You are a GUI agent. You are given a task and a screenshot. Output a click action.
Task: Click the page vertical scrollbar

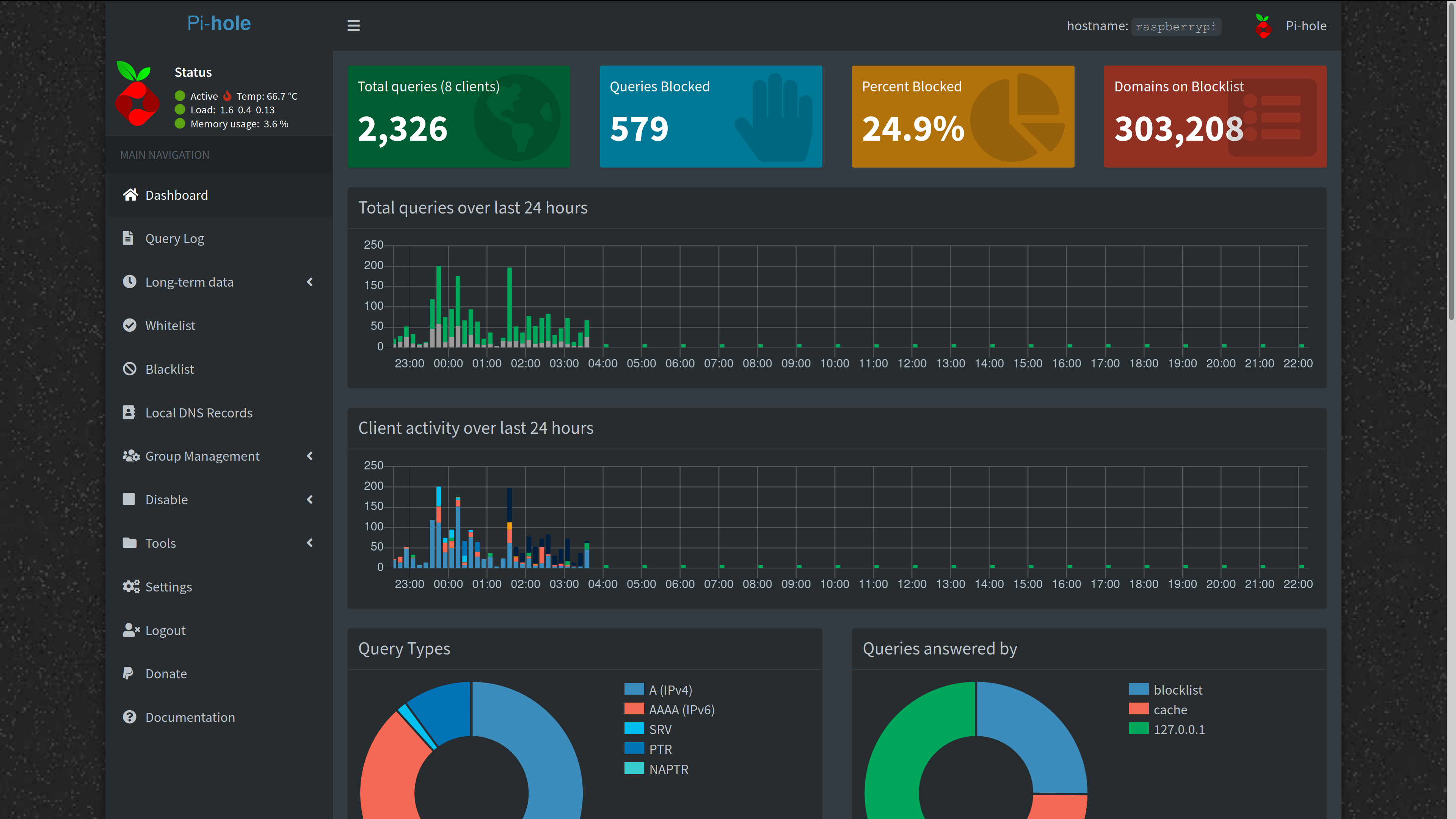1451,161
